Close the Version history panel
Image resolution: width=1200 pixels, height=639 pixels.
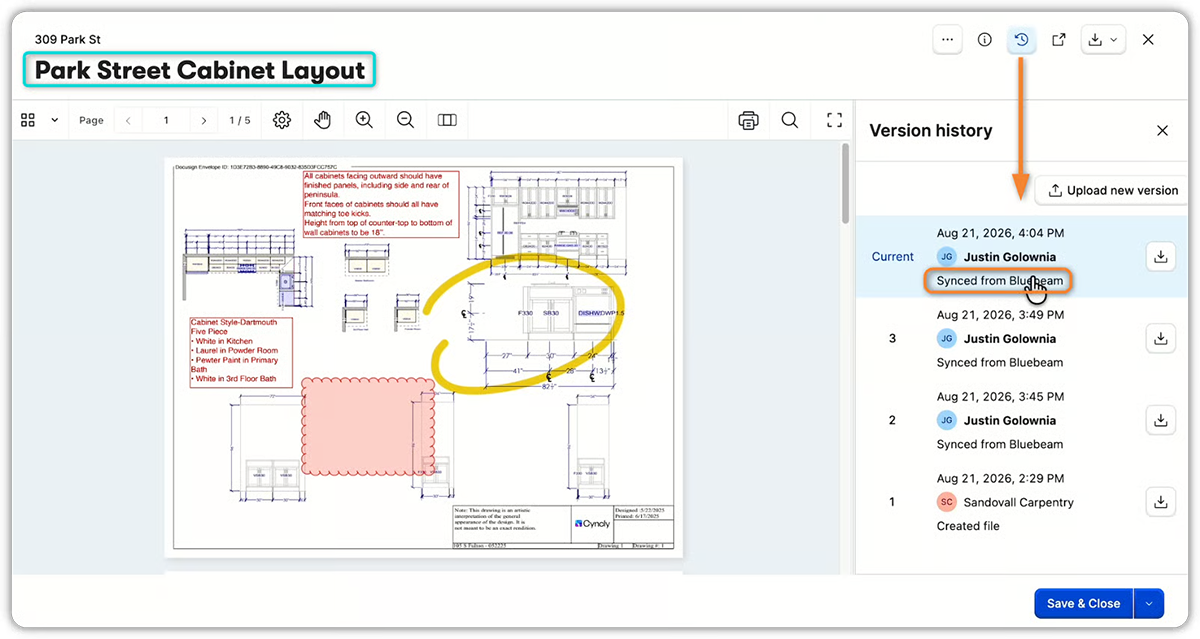1162,130
